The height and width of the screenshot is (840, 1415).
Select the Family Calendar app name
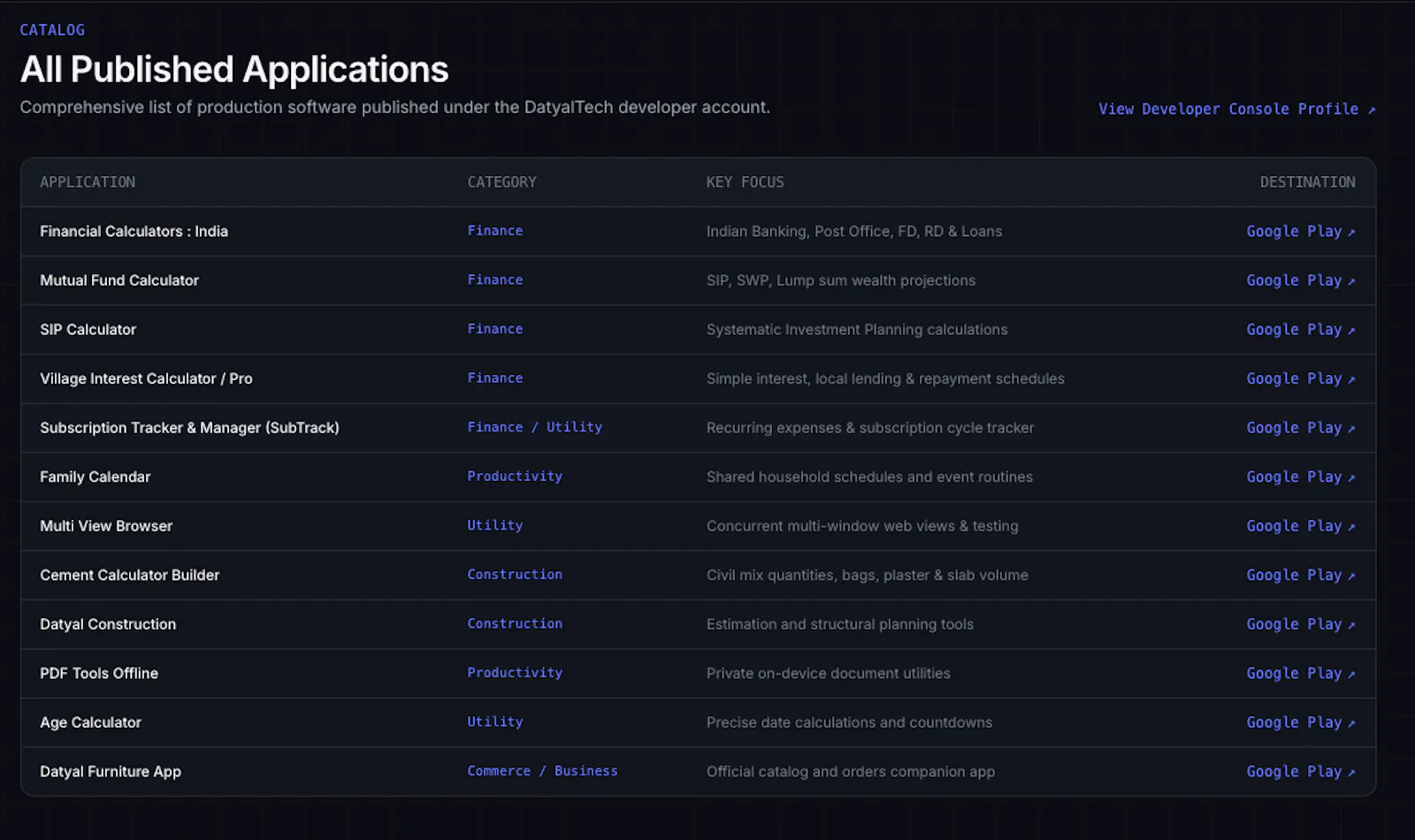coord(95,477)
